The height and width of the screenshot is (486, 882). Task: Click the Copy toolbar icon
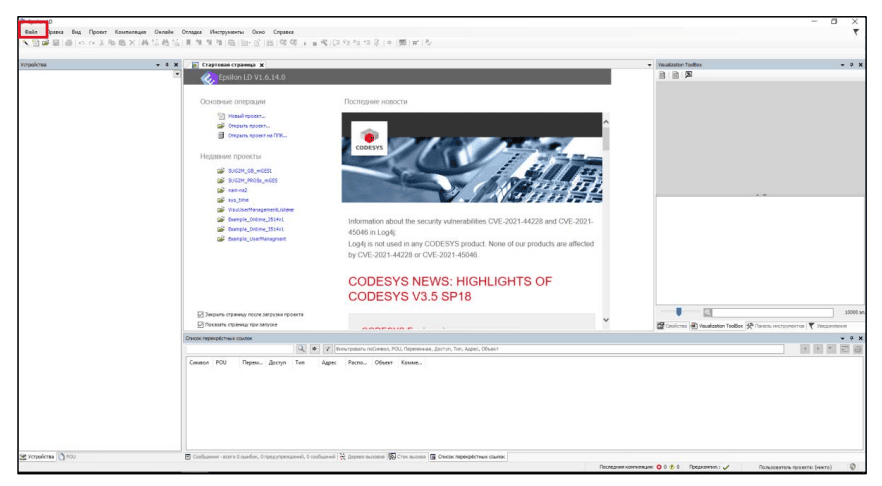(x=111, y=43)
